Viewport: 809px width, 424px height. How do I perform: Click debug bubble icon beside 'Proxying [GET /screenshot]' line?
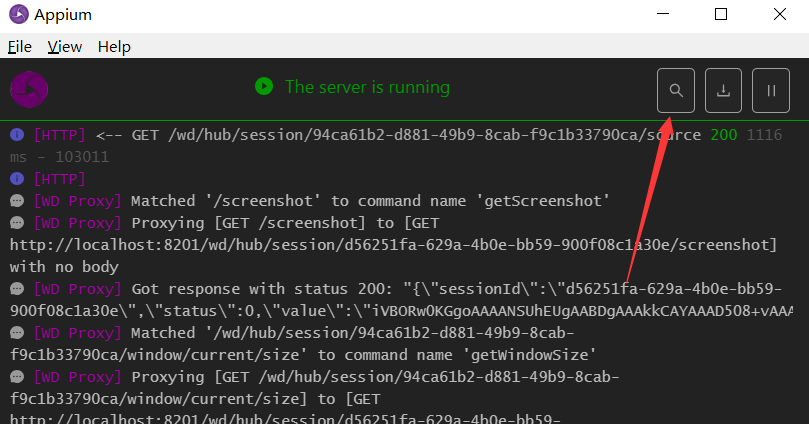(x=17, y=223)
